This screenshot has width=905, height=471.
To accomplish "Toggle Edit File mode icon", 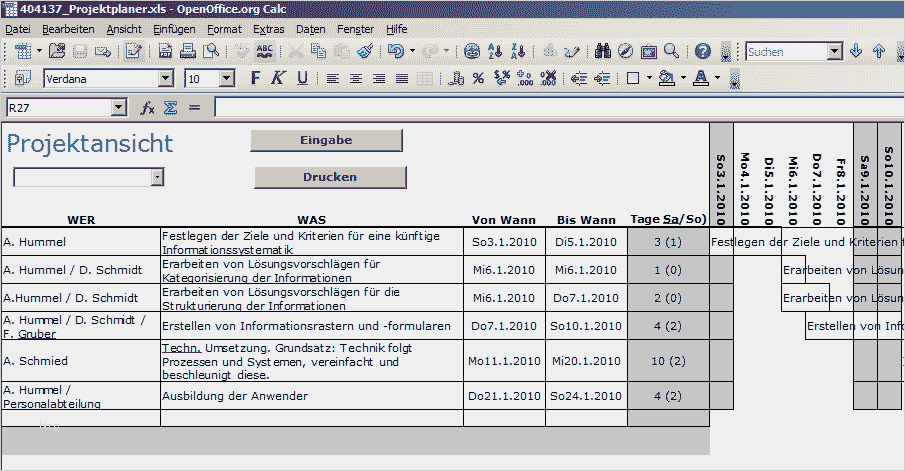I will pos(133,51).
